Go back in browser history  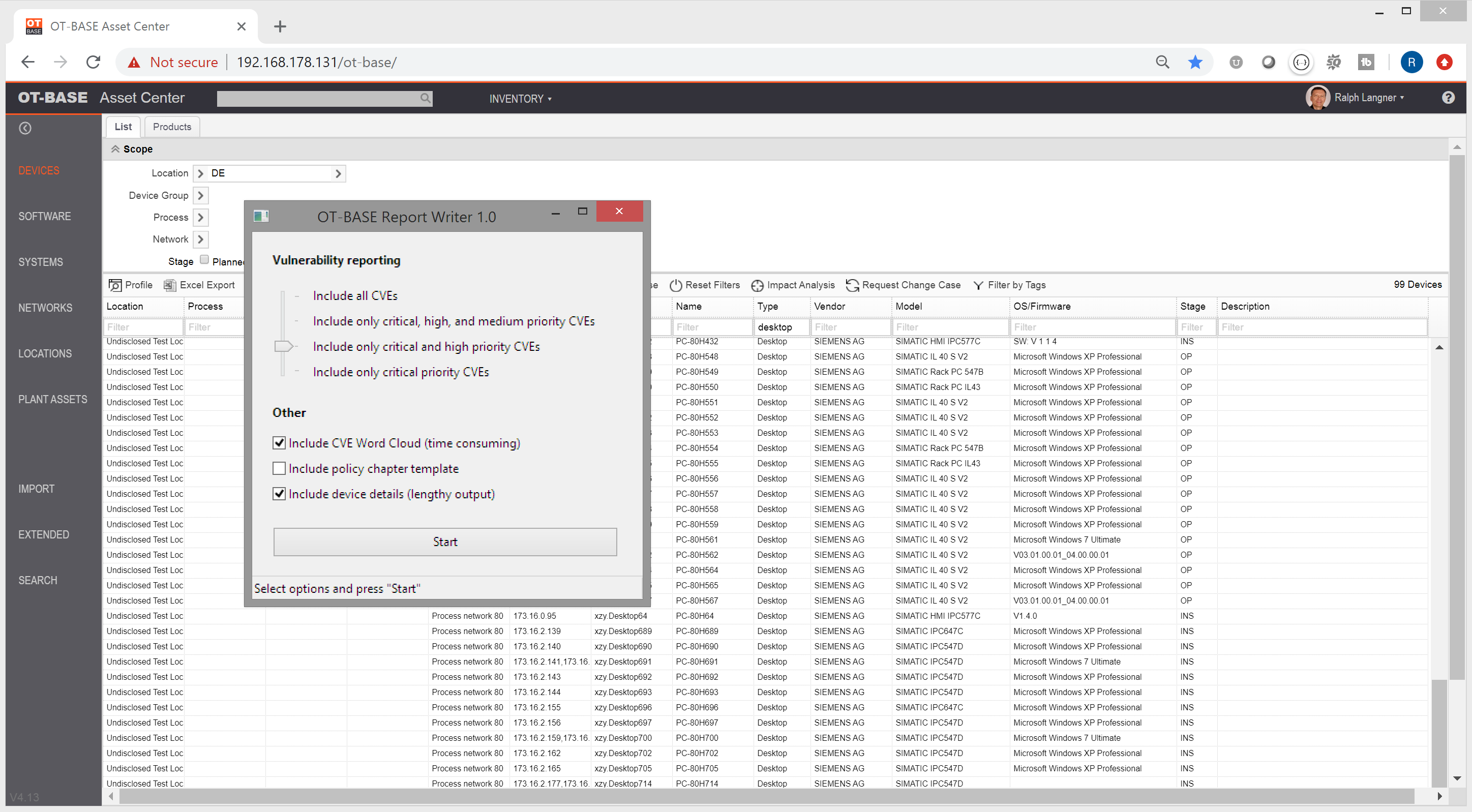[27, 62]
